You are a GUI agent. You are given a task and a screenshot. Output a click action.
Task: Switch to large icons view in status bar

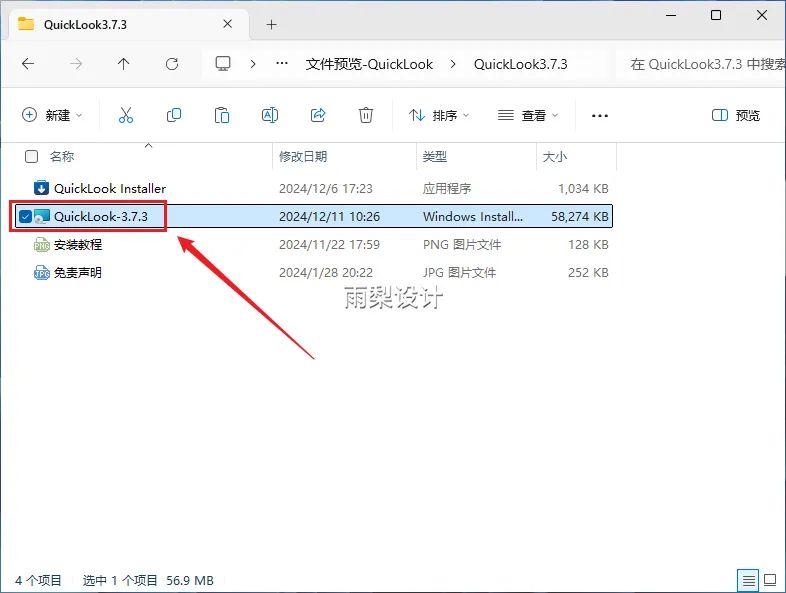tap(770, 580)
